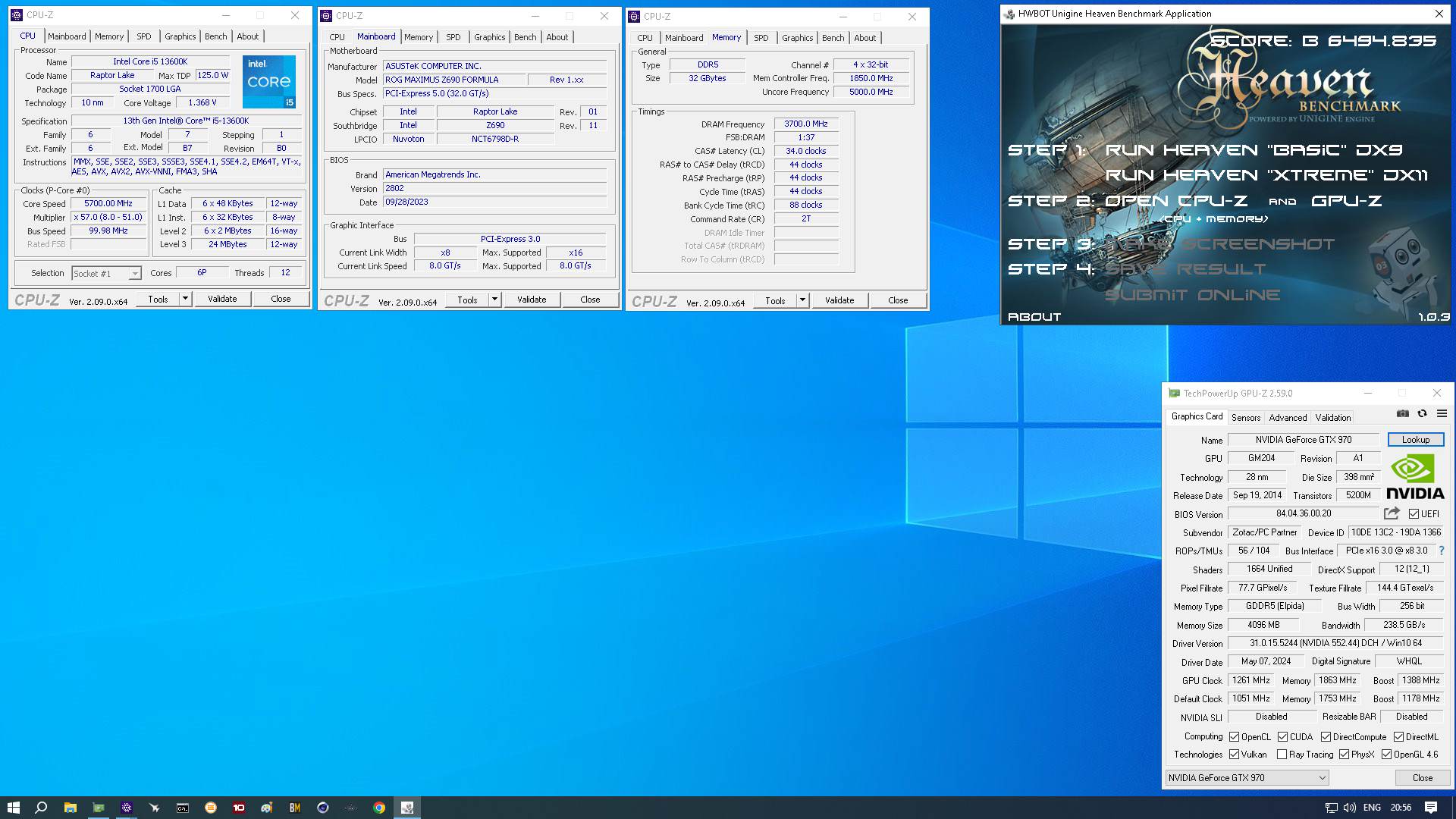The width and height of the screenshot is (1456, 819).
Task: Click Close in CPU-Z Mainboard window
Action: (590, 300)
